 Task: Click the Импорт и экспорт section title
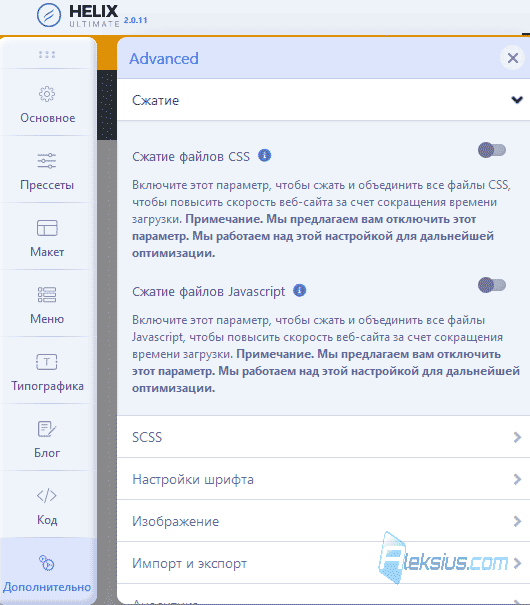click(189, 563)
